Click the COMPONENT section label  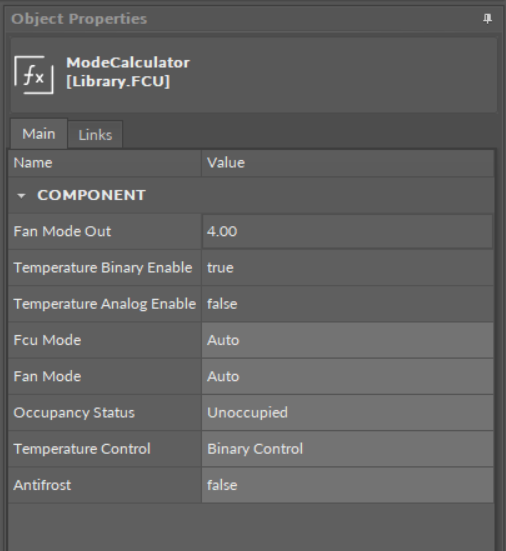coord(91,195)
